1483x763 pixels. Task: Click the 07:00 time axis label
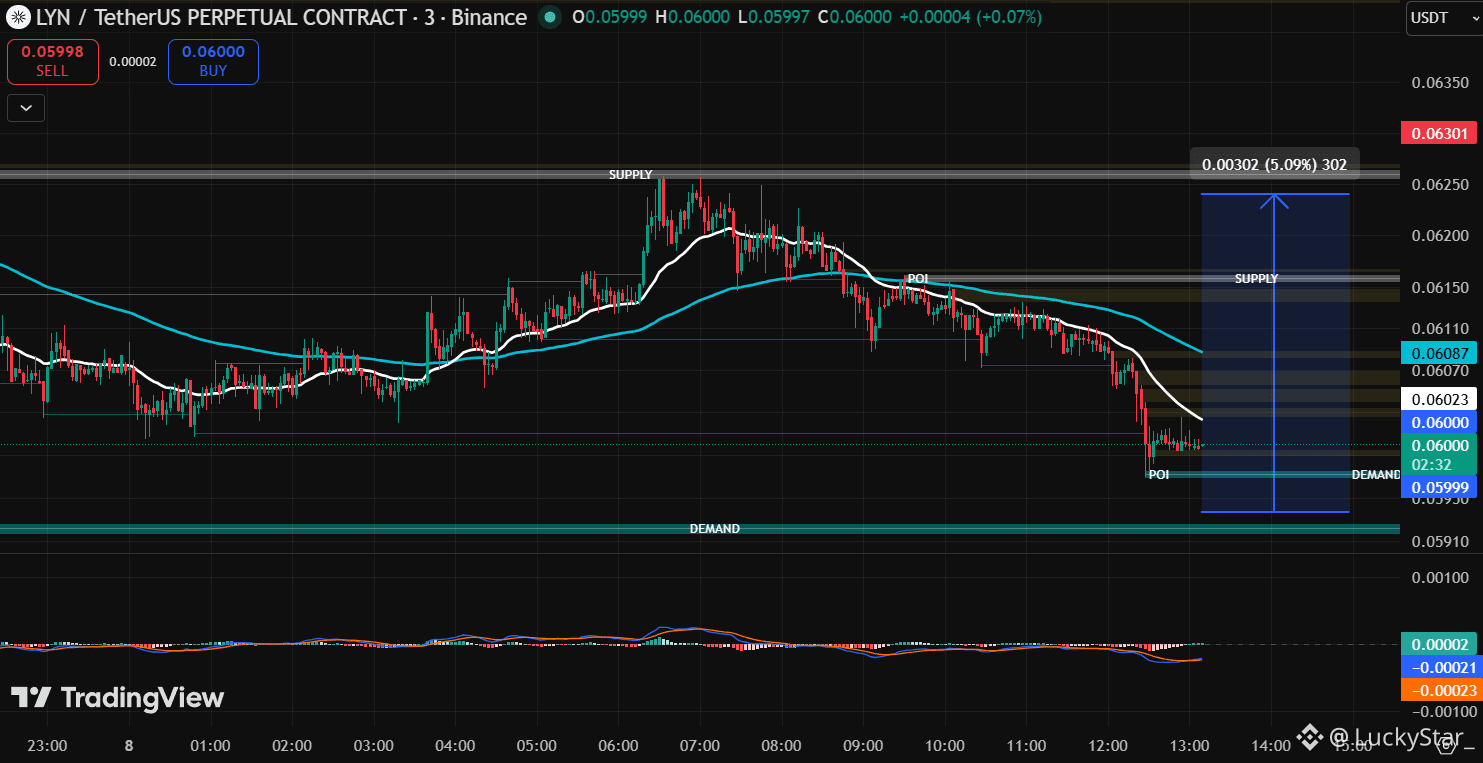(700, 745)
